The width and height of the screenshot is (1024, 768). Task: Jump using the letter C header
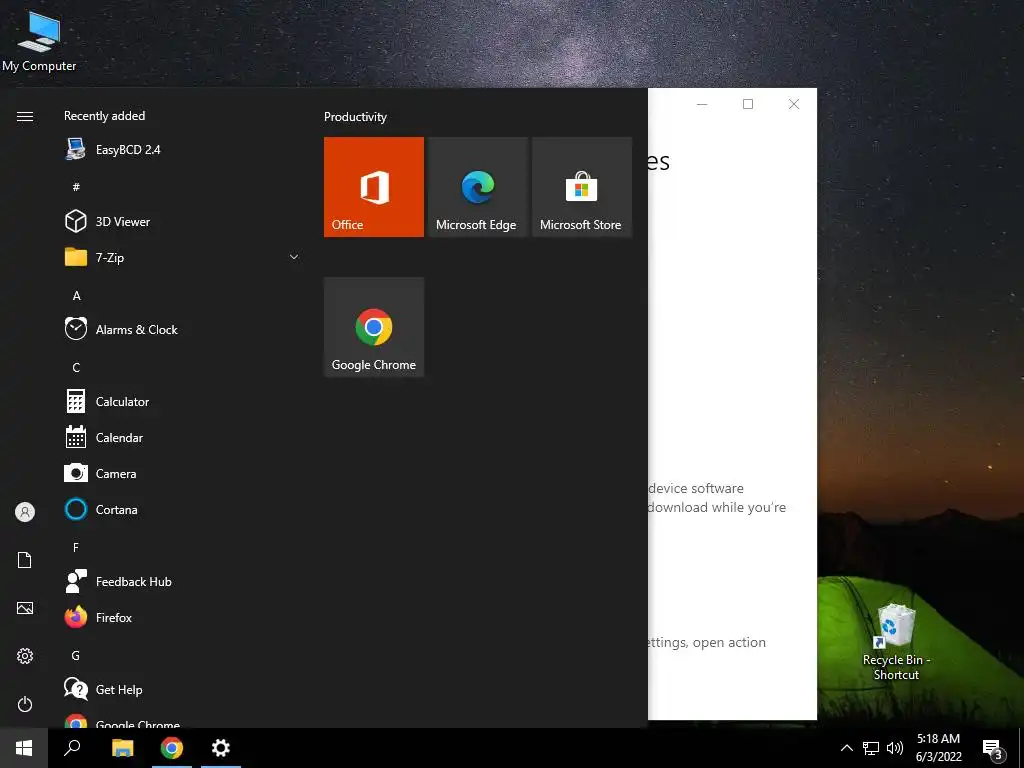pyautogui.click(x=76, y=368)
